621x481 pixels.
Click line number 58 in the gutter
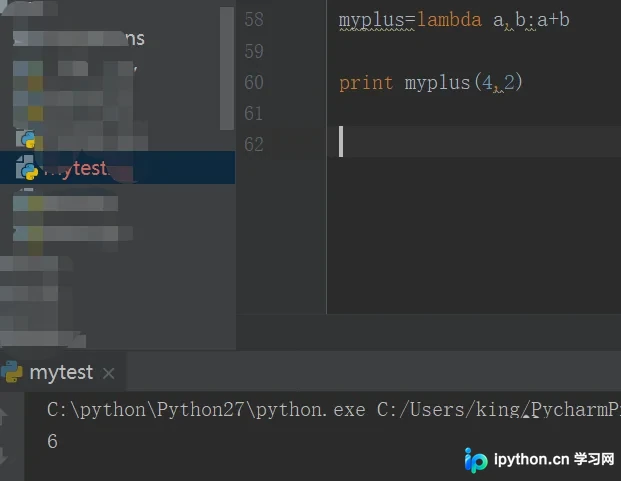(254, 19)
